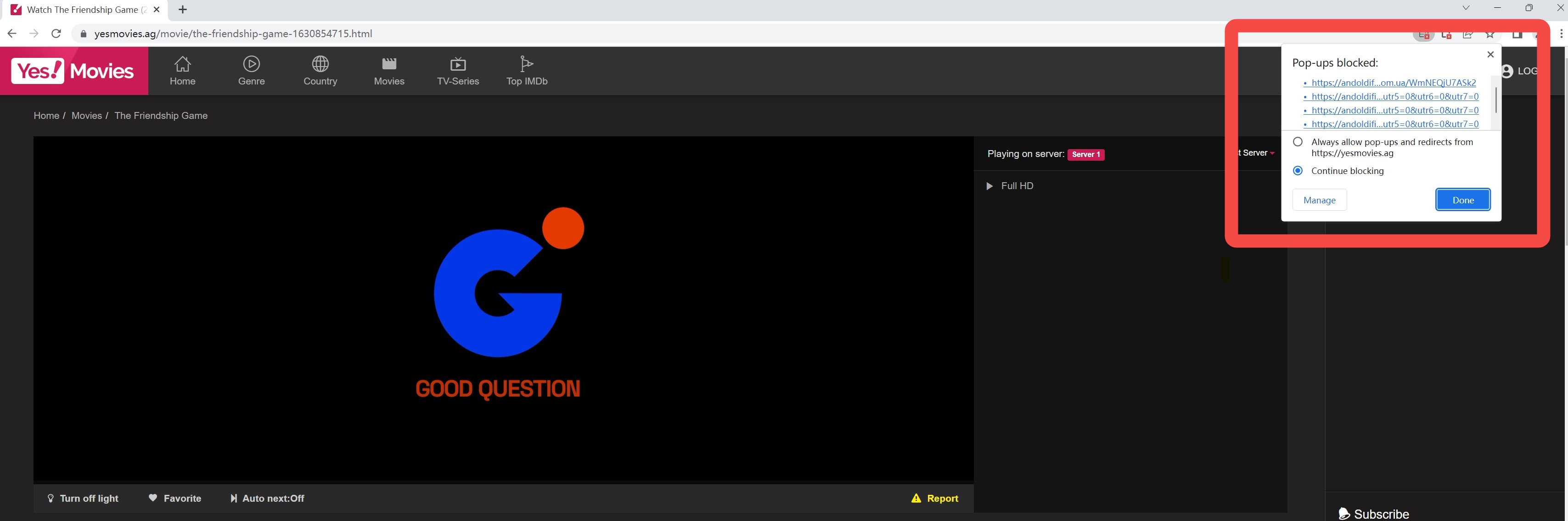Open the Genre play icon menu
This screenshot has height=521, width=1568.
252,64
